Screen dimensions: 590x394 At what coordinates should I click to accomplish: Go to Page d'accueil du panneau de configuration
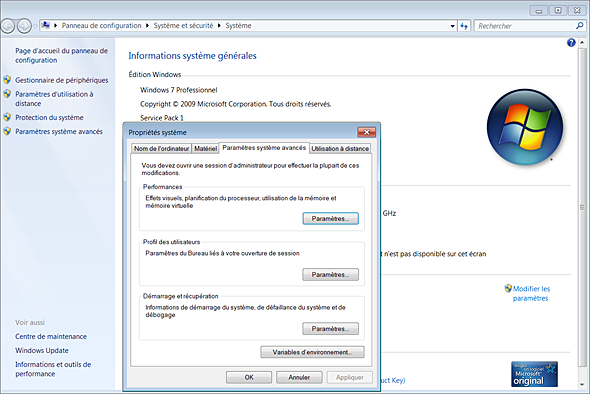61,55
